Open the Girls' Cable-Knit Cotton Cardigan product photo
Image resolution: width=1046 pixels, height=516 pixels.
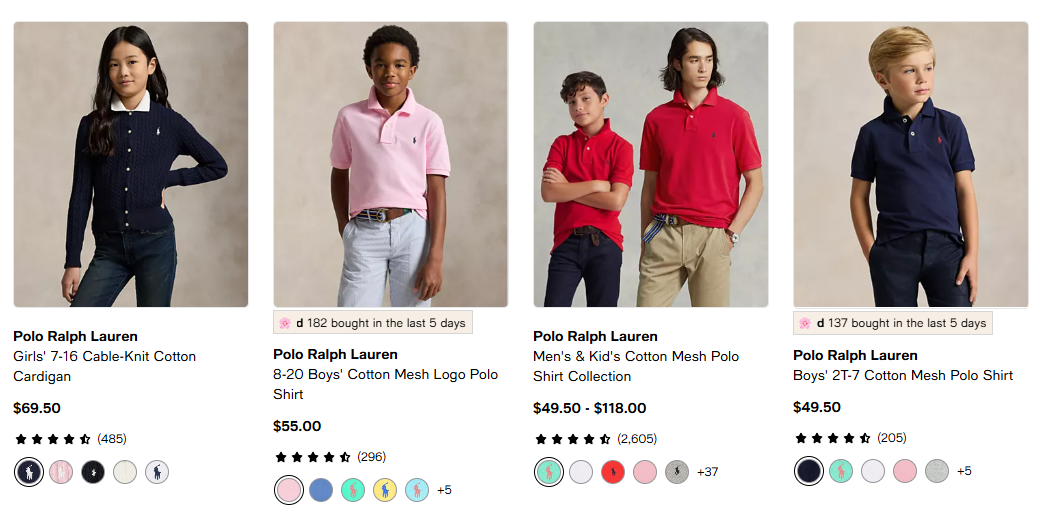pos(130,164)
